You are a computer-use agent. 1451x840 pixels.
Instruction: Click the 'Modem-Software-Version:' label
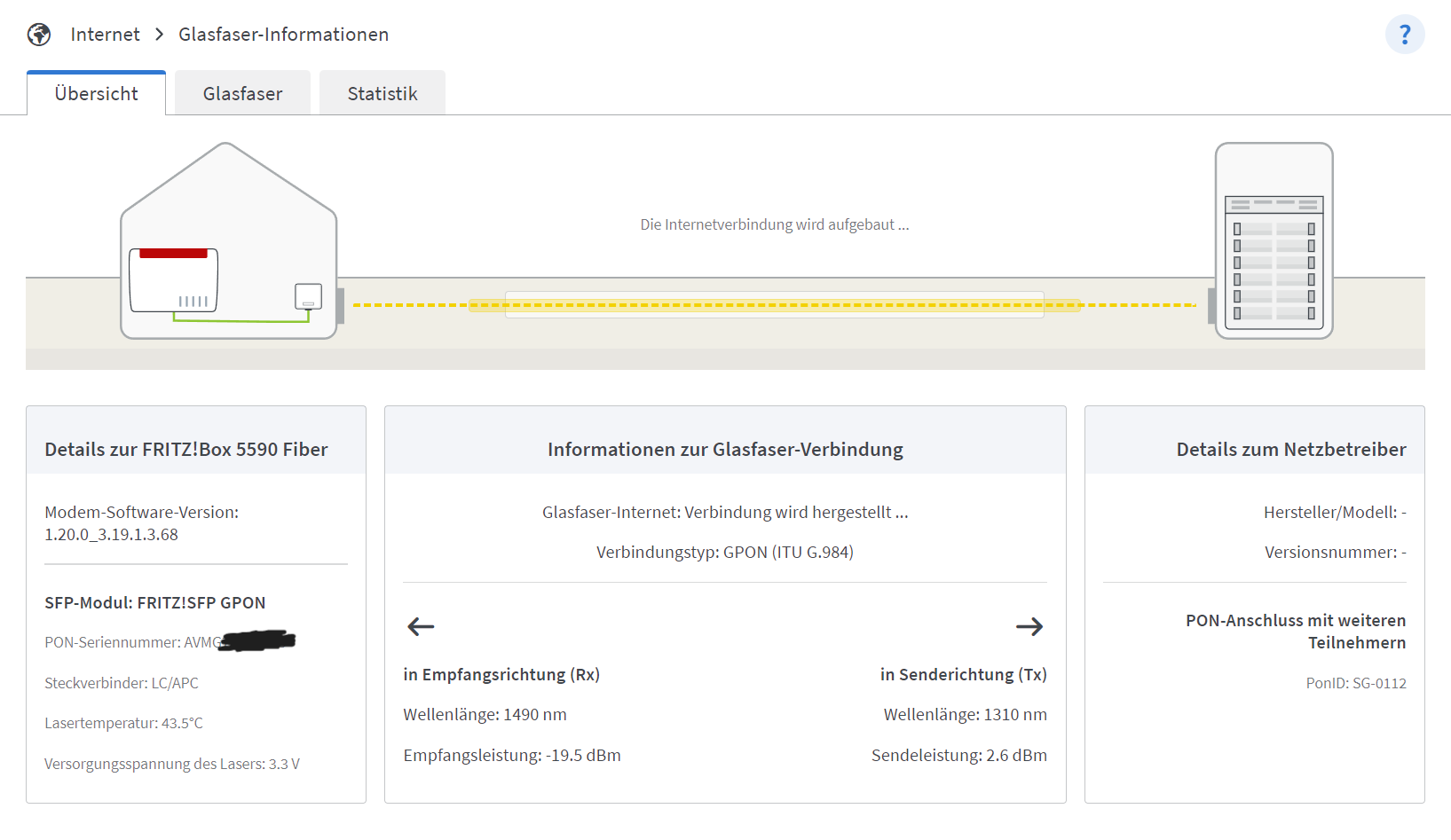[142, 513]
